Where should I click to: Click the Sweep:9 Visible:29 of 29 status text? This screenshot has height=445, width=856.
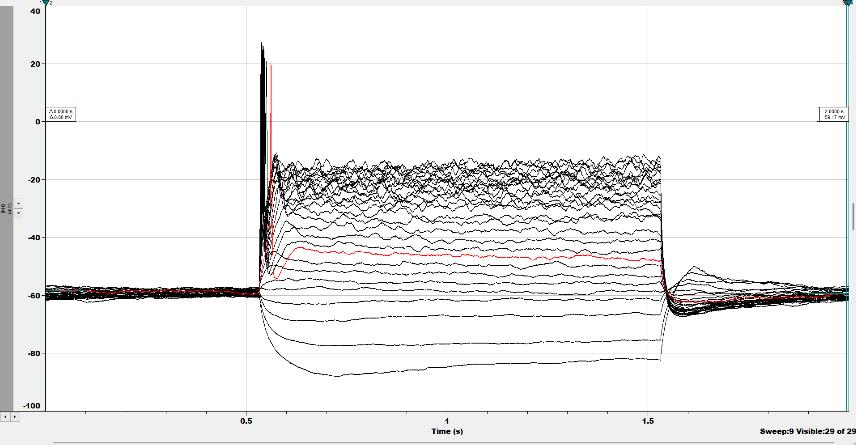pyautogui.click(x=807, y=431)
